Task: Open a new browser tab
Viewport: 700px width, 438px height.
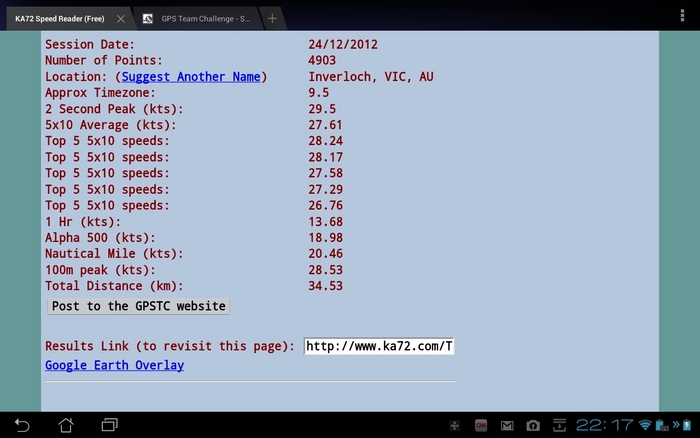Action: (272, 18)
